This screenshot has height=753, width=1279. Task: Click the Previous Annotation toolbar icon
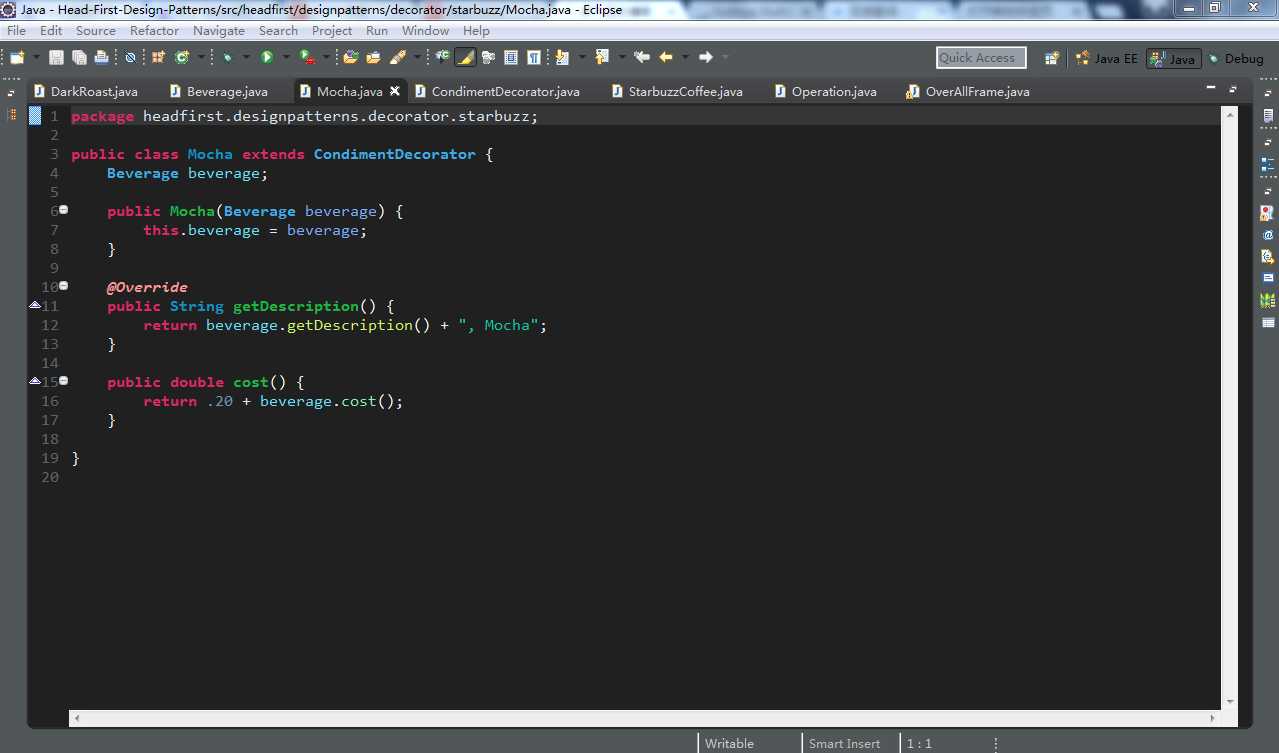(602, 58)
